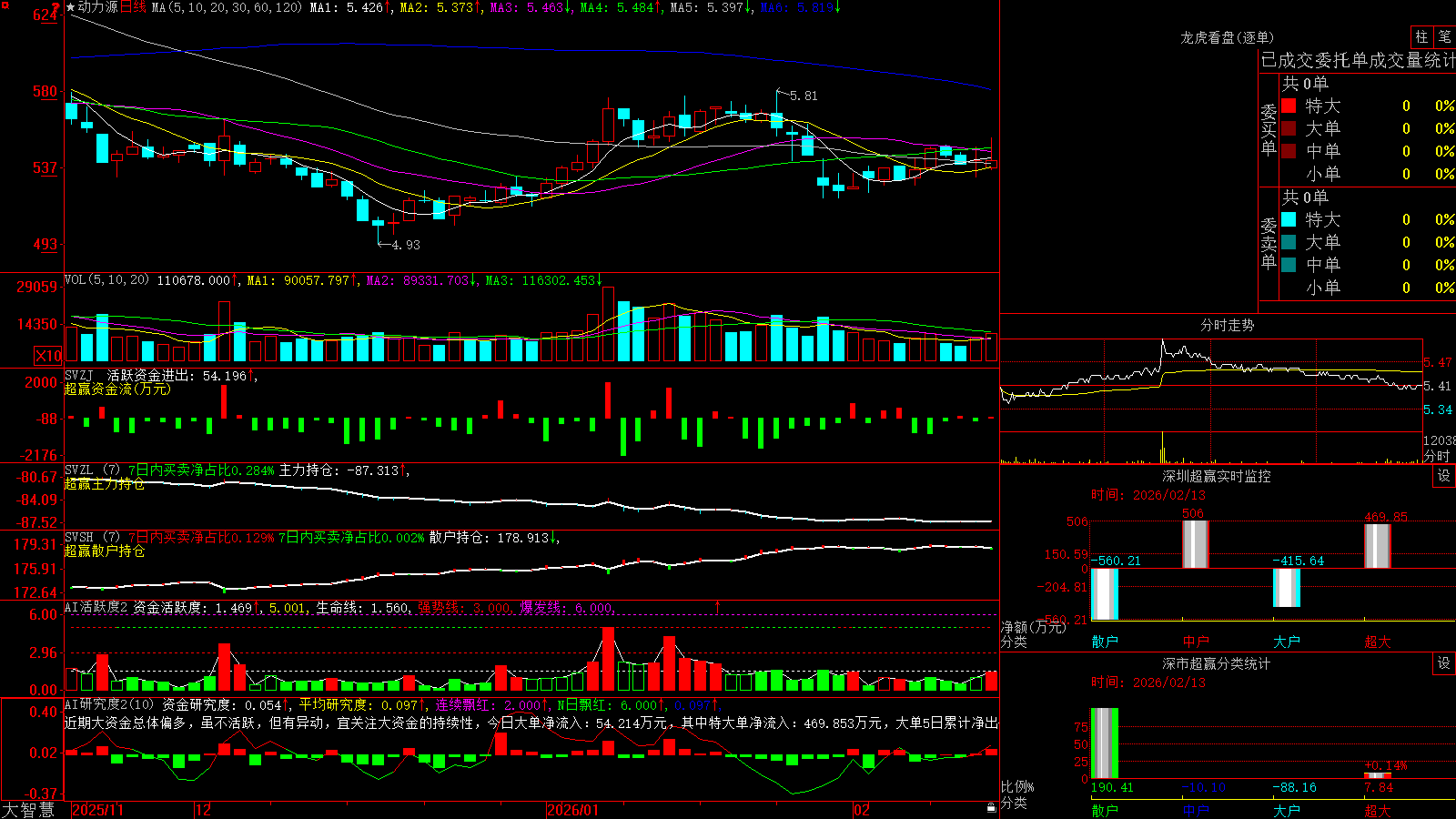Click the 超大 bar showing 469.85

pos(1377,546)
